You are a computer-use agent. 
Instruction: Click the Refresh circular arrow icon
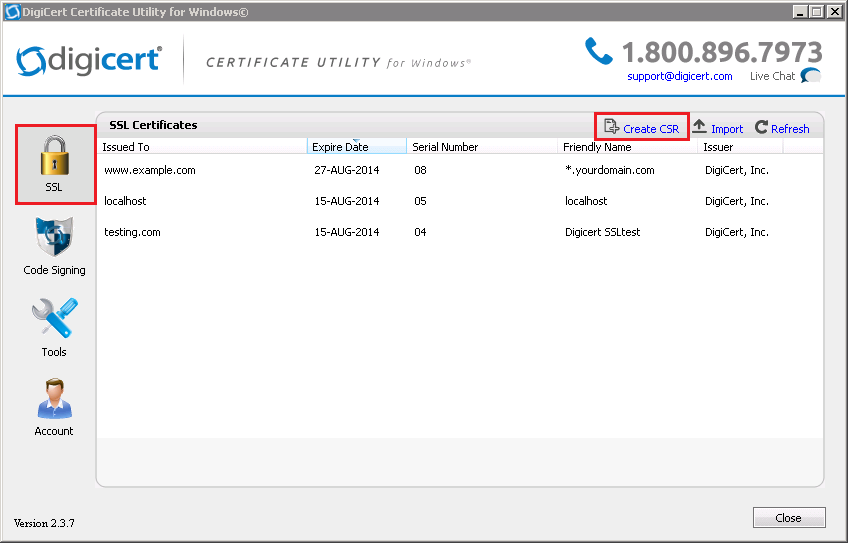click(761, 127)
